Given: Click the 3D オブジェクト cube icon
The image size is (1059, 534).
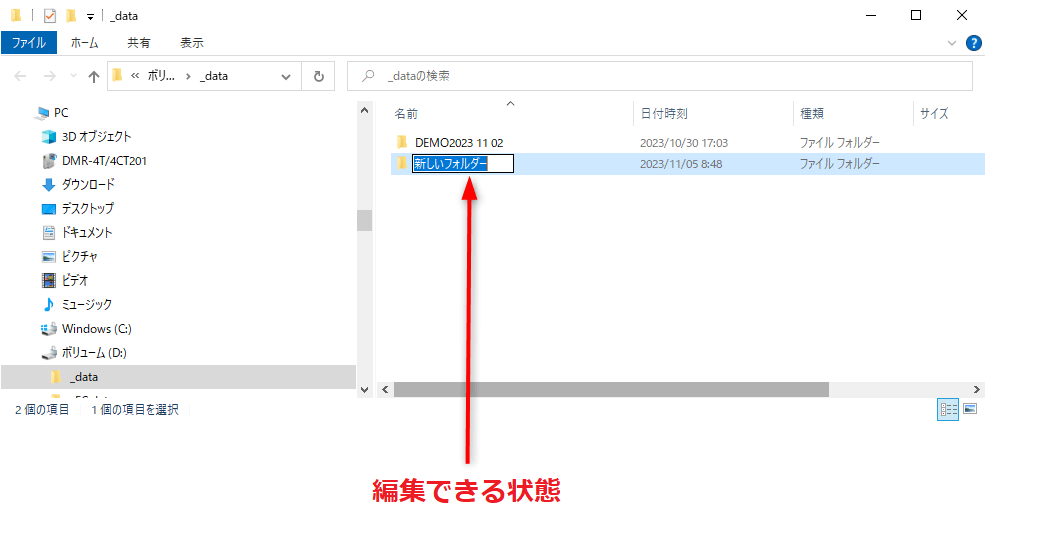Looking at the screenshot, I should click(49, 136).
